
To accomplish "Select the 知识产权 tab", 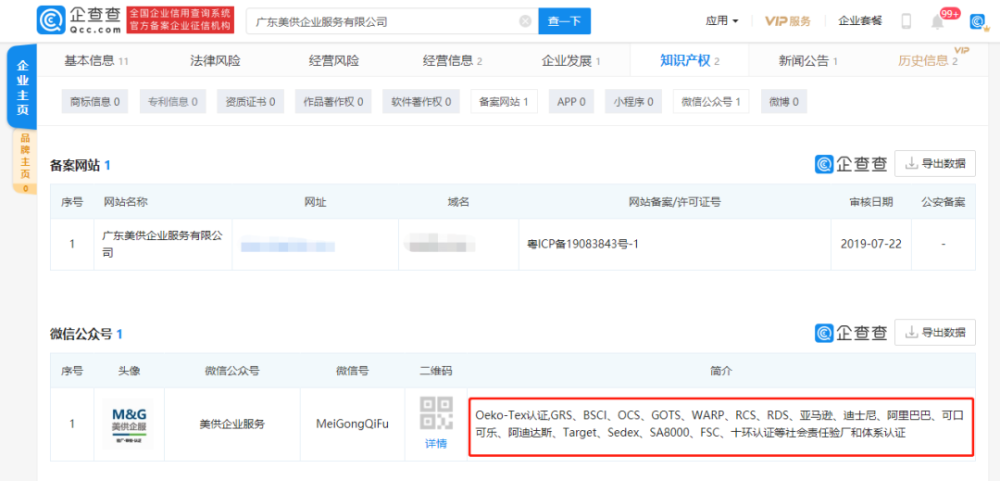I will 689,61.
